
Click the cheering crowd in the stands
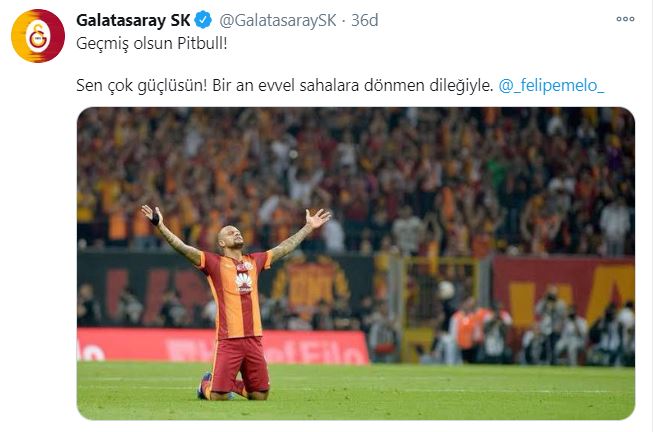(x=356, y=175)
